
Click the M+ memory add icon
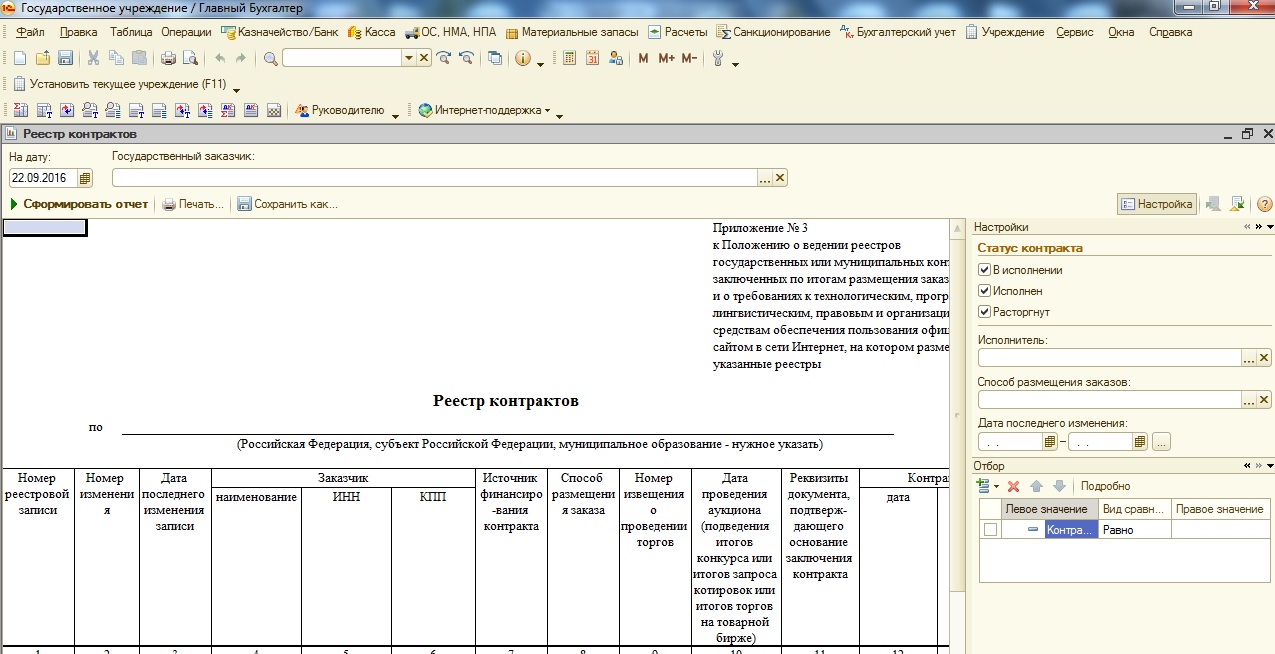(667, 59)
